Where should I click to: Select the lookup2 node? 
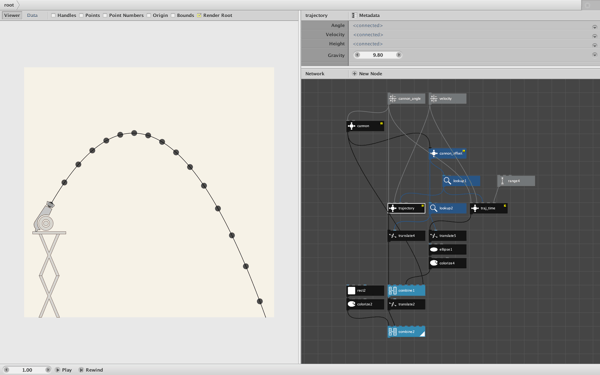448,208
